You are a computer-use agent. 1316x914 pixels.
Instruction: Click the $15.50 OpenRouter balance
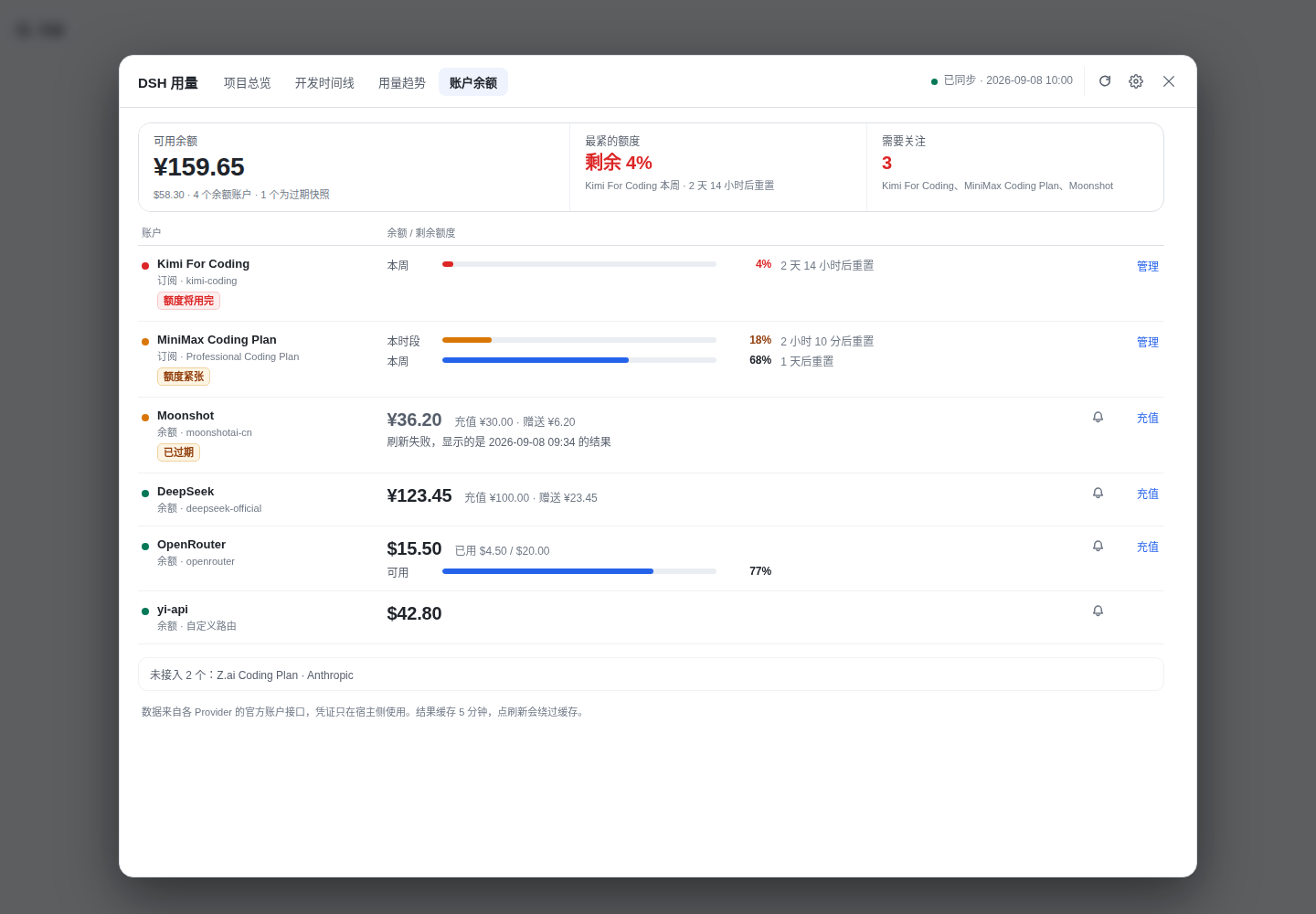414,548
